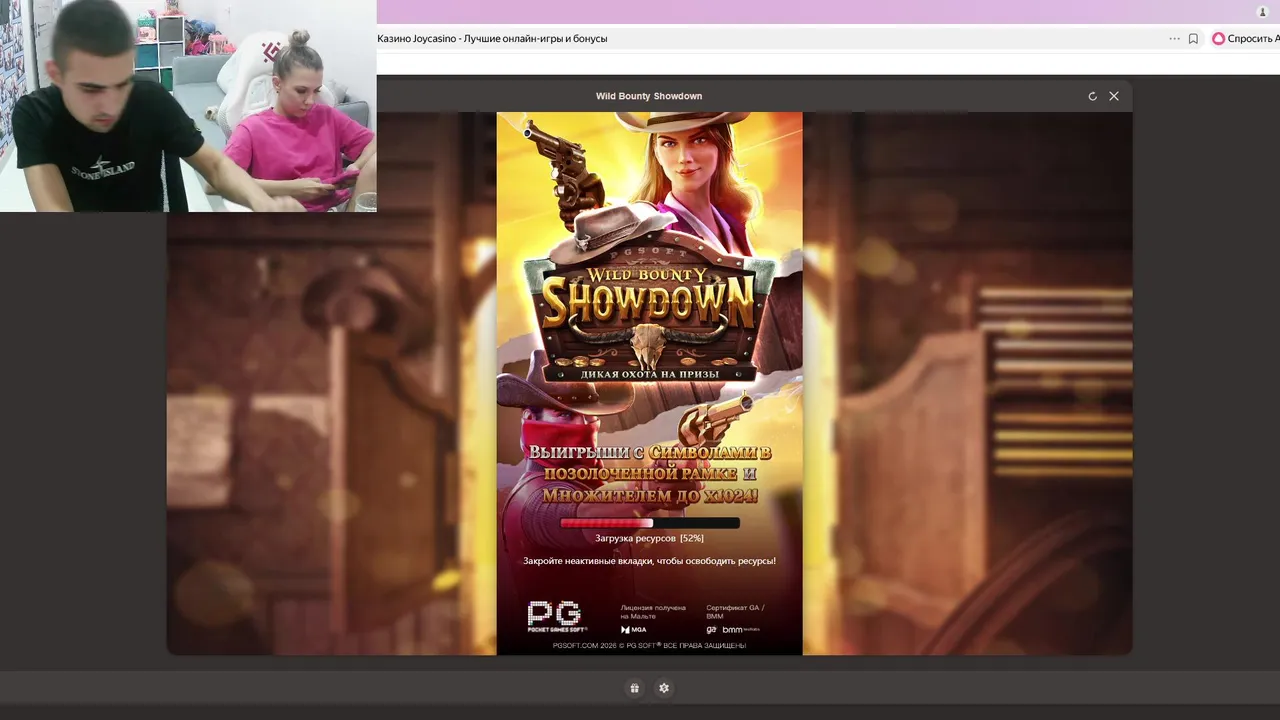Bookmark this page with the bookmark icon
This screenshot has height=720, width=1280.
coord(1193,39)
